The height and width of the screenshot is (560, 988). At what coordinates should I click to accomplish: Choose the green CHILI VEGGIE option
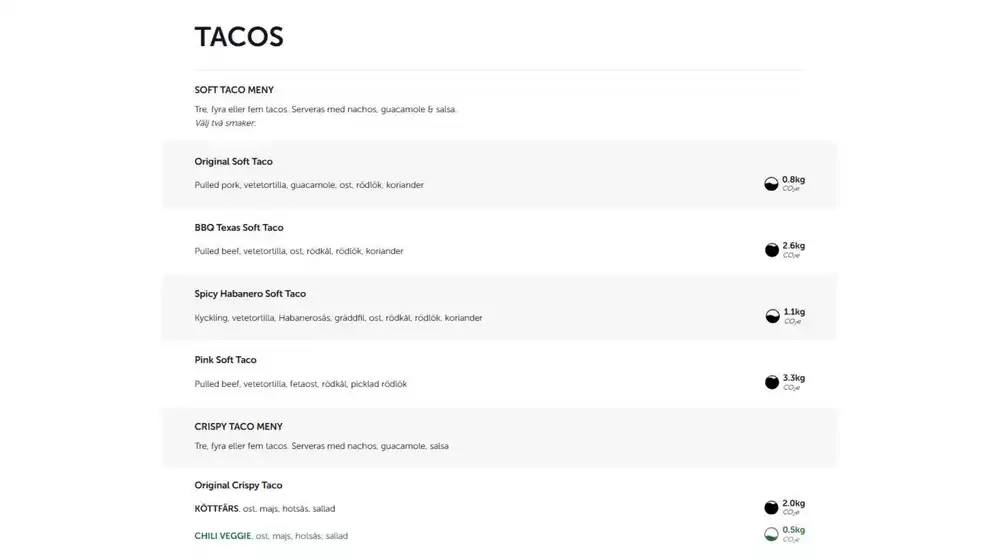pos(222,536)
